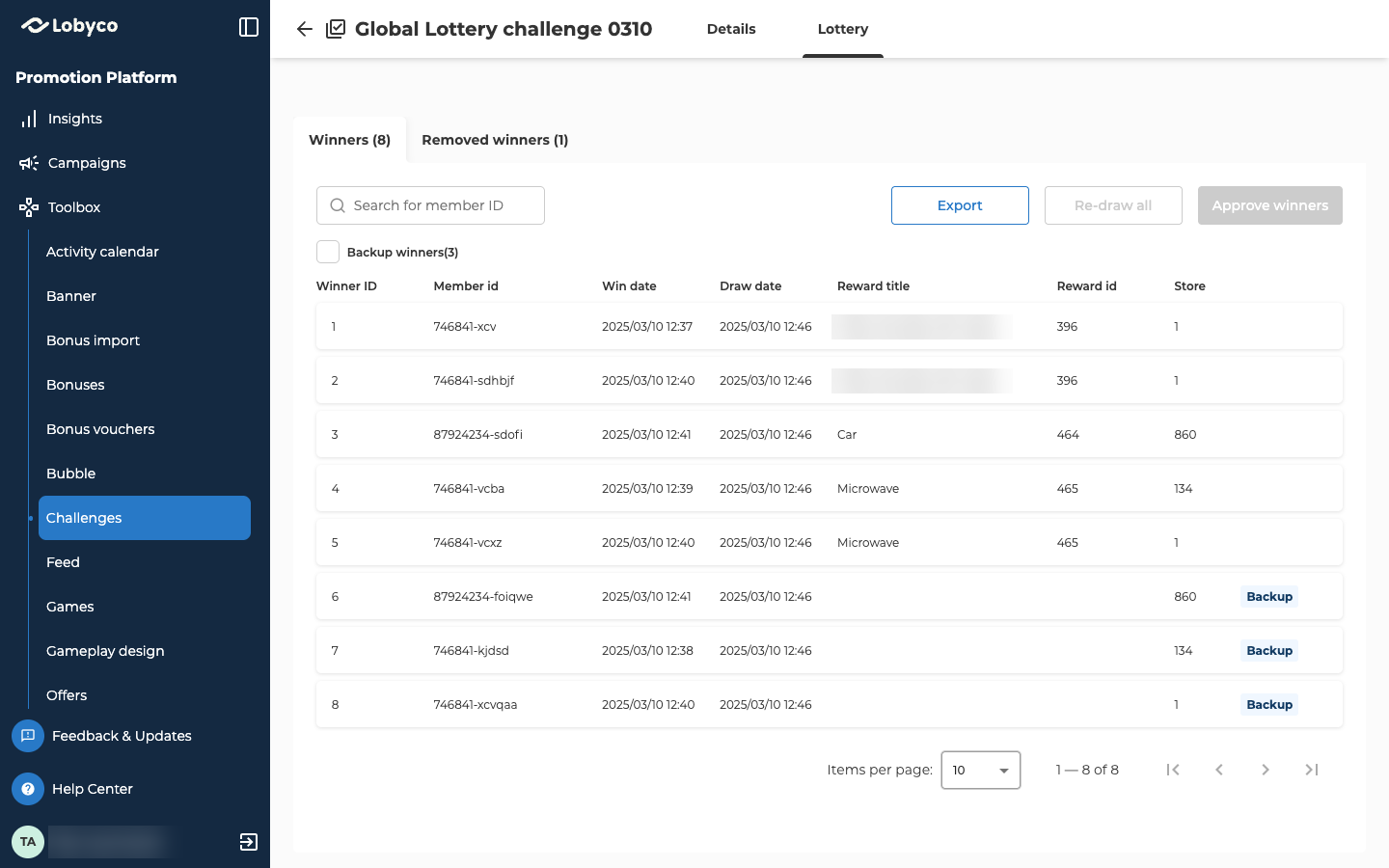
Task: Click member id 746841-vcba
Action: click(x=469, y=489)
